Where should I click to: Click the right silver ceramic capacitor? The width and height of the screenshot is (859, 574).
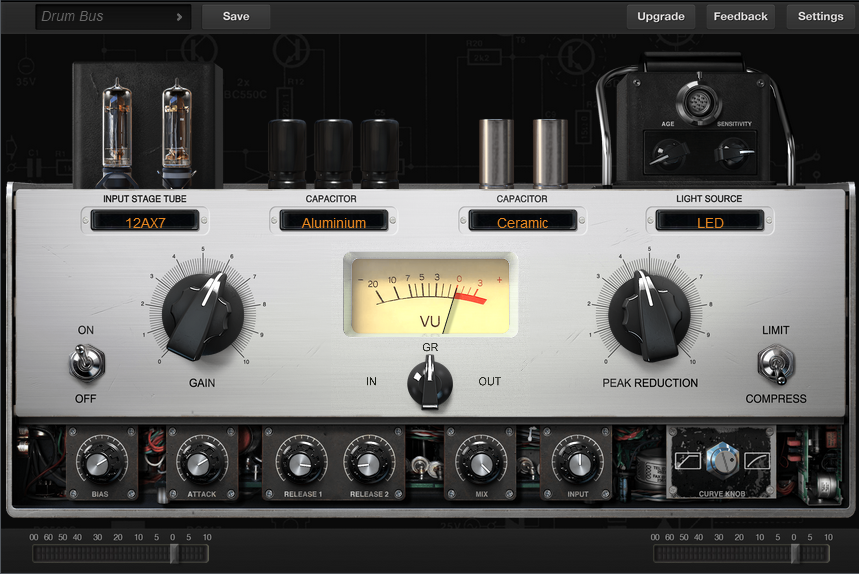tap(550, 153)
